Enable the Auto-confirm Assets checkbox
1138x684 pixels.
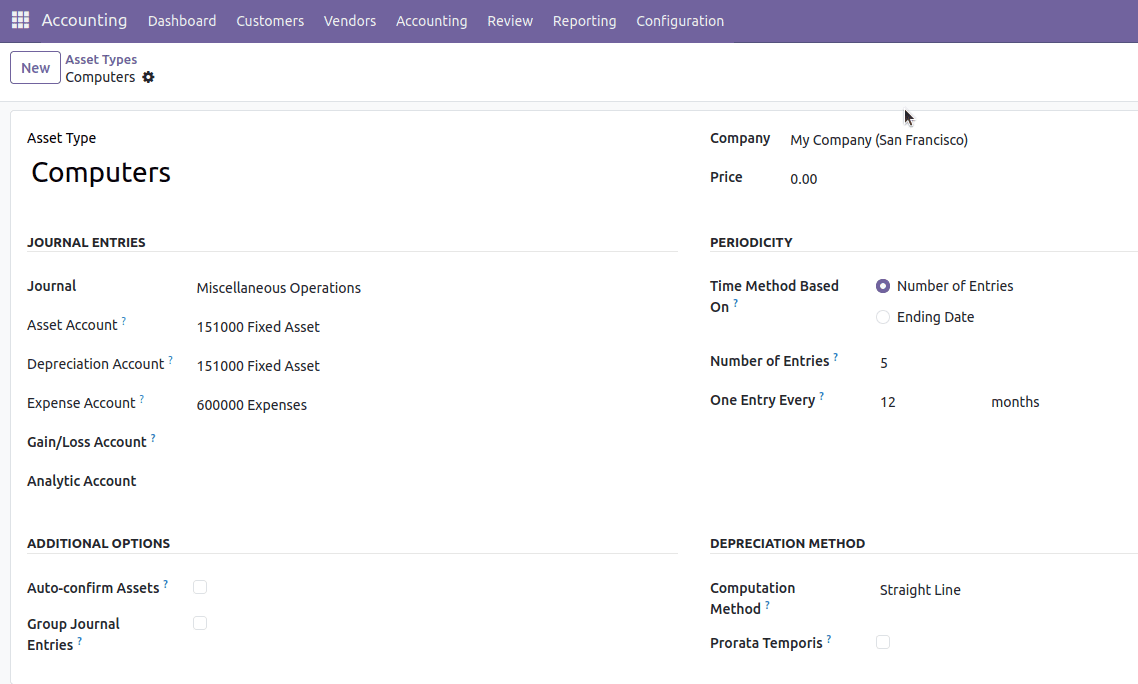pyautogui.click(x=200, y=587)
